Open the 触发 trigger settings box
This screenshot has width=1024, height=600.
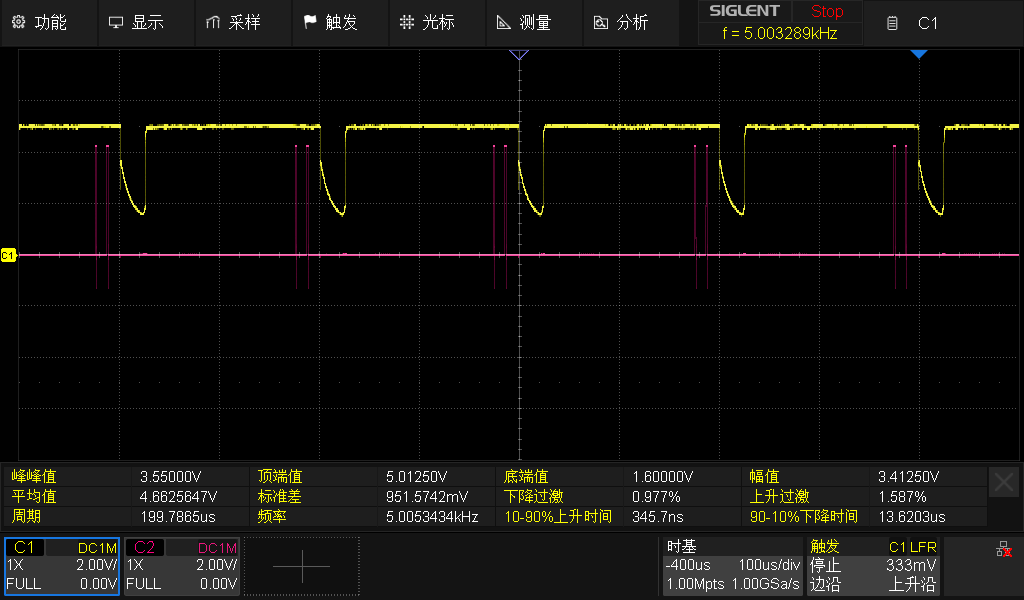click(x=872, y=566)
